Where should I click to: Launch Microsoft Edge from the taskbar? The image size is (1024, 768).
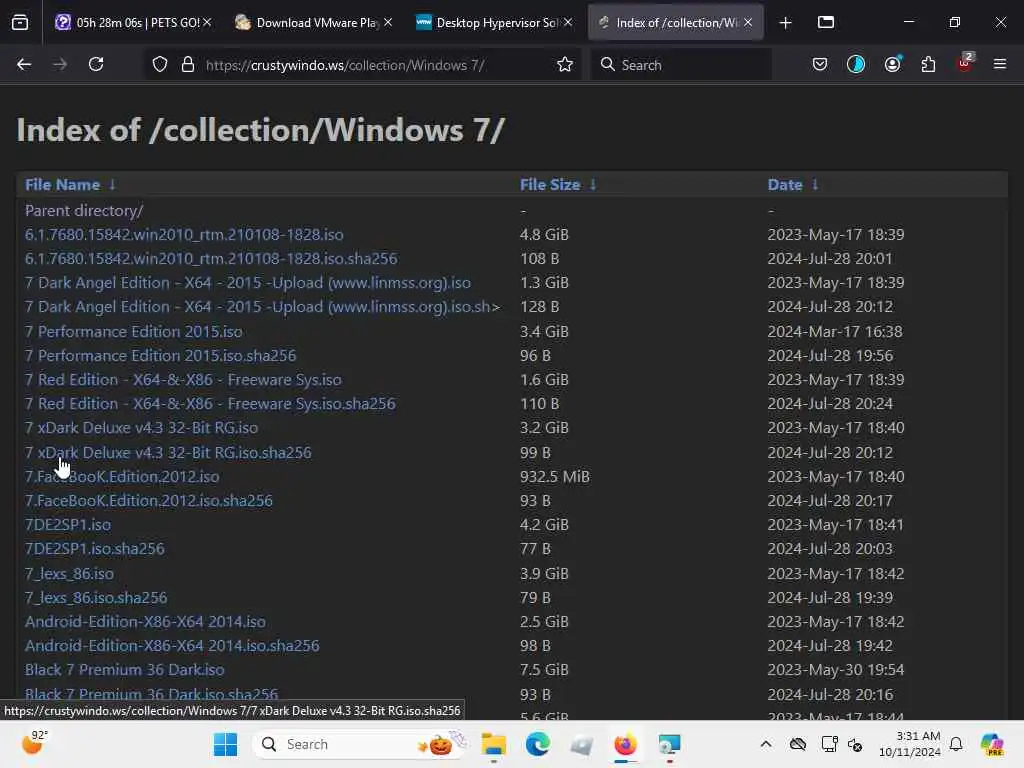pos(537,744)
